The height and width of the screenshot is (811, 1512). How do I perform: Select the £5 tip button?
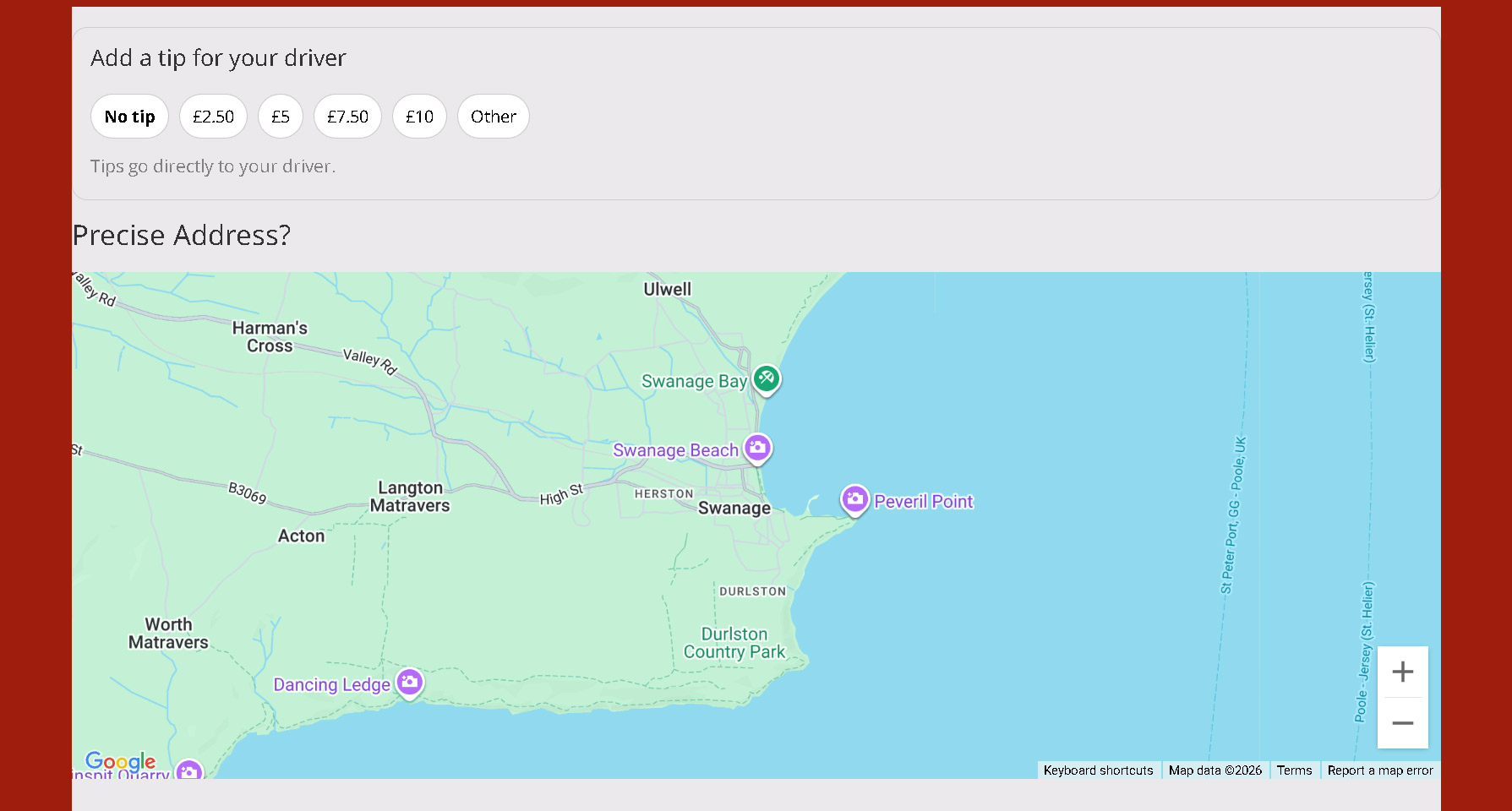click(x=280, y=116)
